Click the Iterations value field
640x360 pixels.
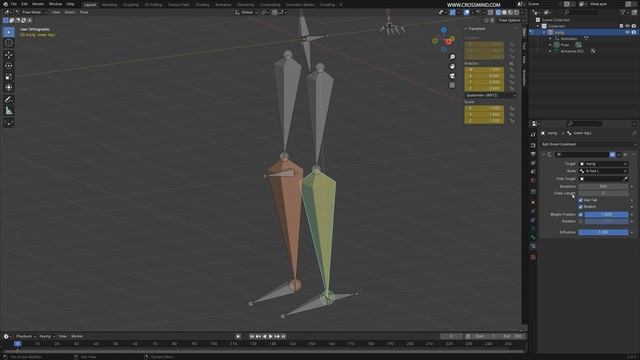tap(603, 187)
